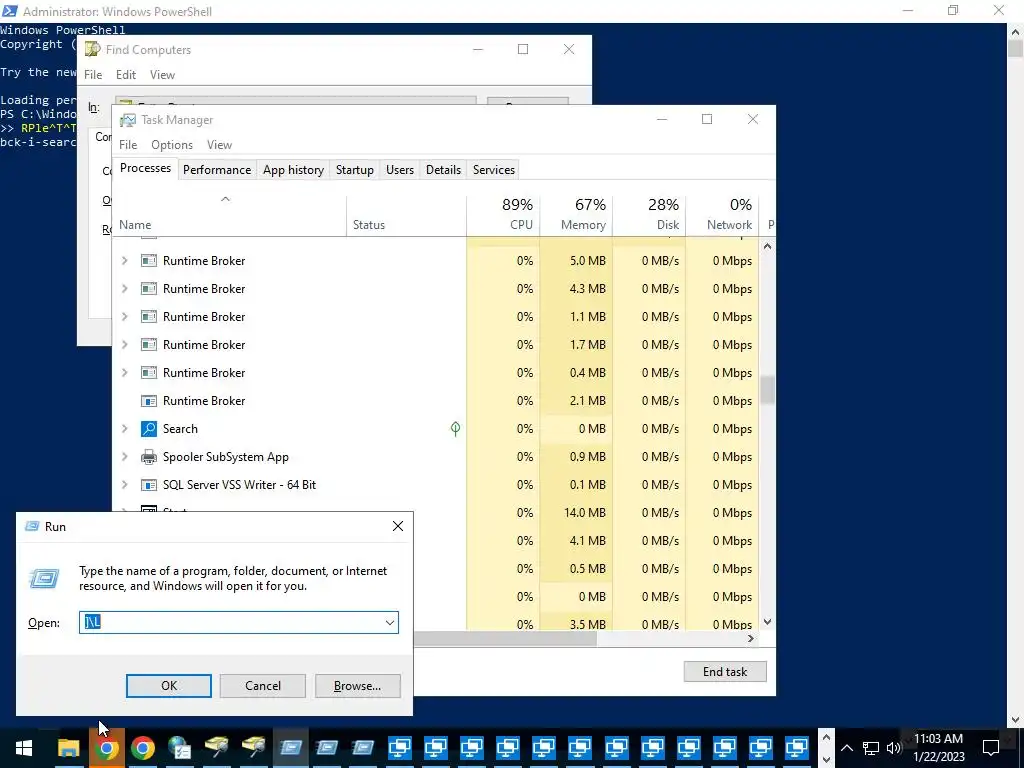Expand the Runtime Broker row using 1.1 MB
This screenshot has height=768, width=1024.
pos(125,317)
